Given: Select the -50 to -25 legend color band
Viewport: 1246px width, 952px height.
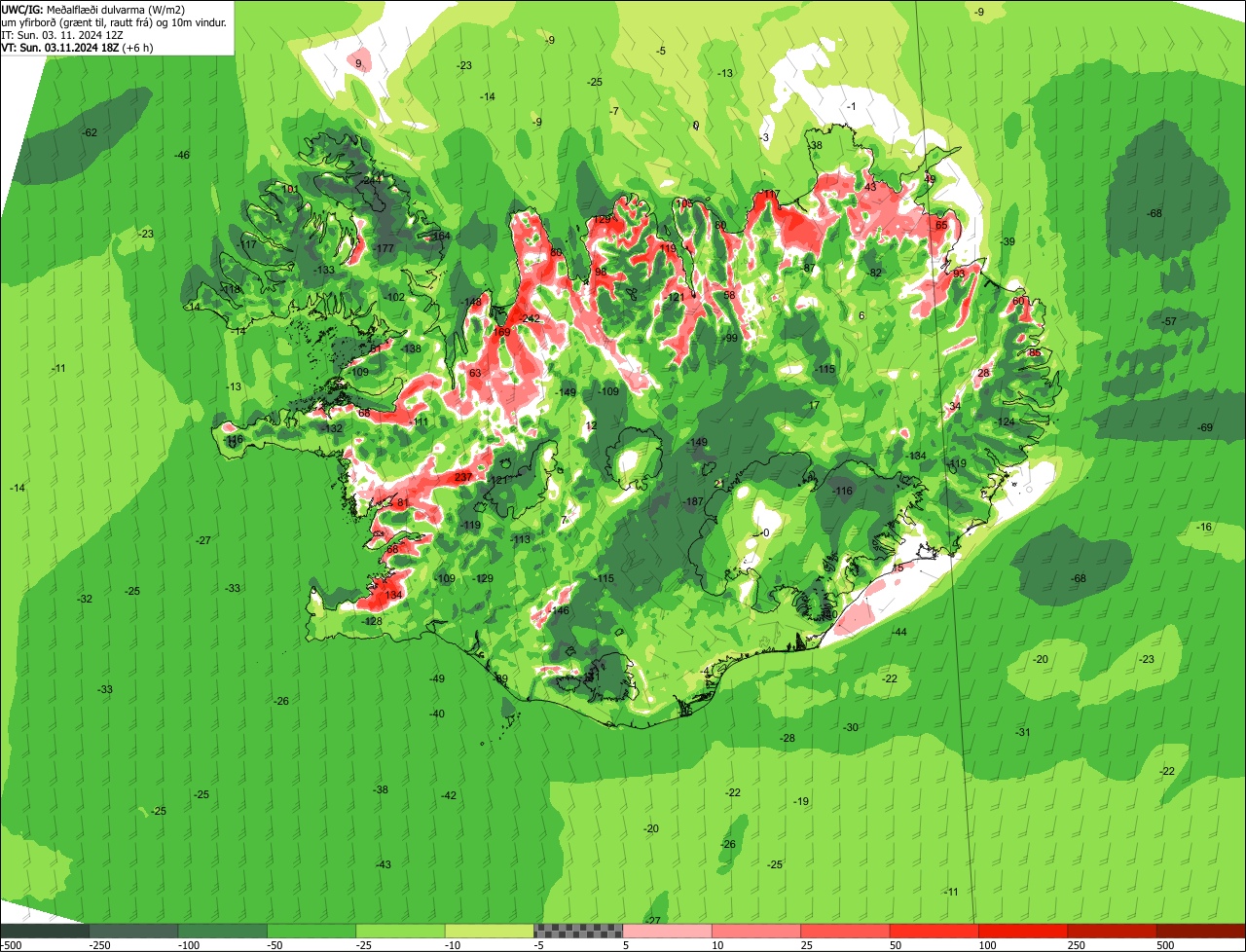Looking at the screenshot, I should coord(311,932).
